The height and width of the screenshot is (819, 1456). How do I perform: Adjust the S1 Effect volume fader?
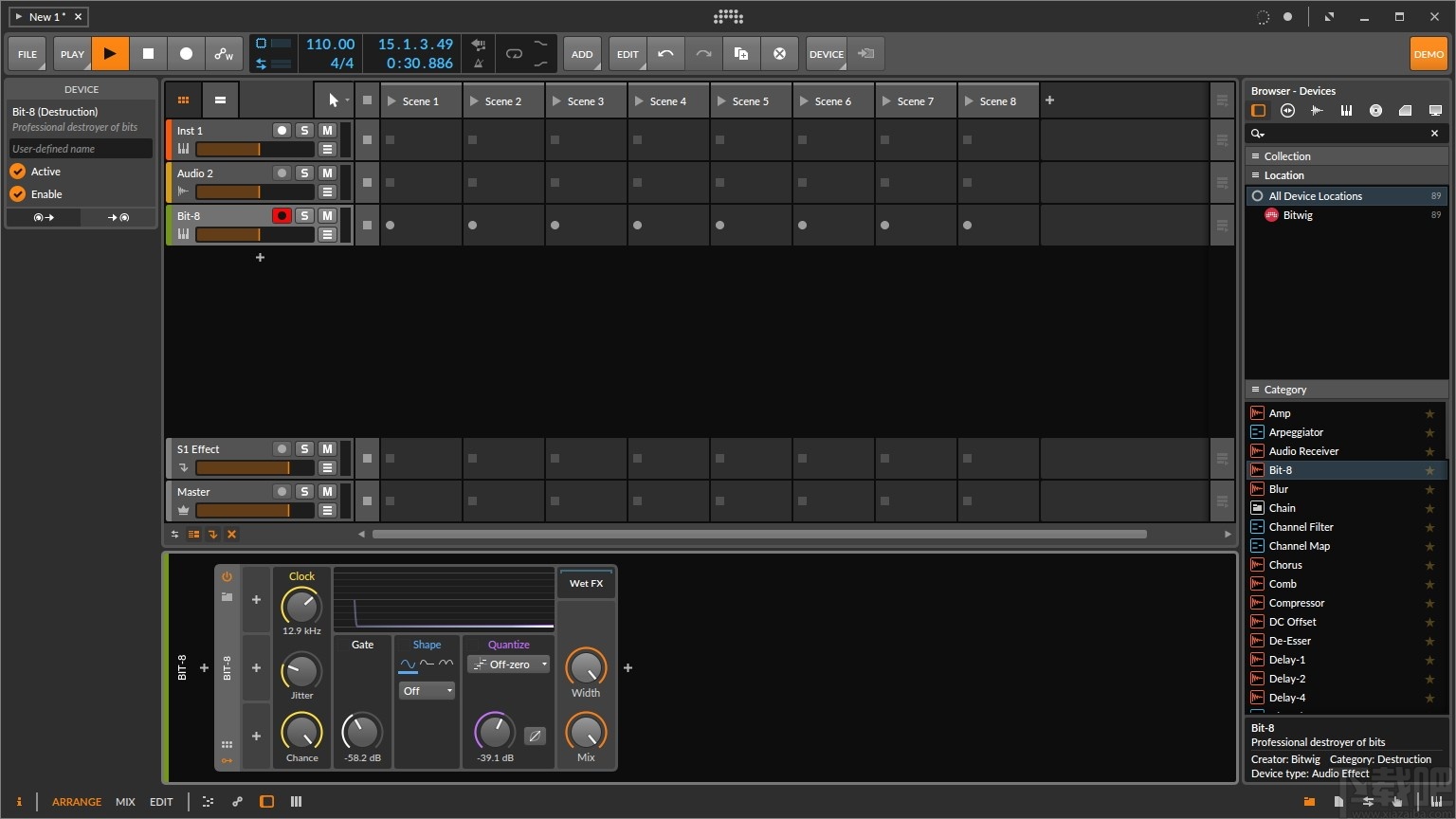pos(254,467)
